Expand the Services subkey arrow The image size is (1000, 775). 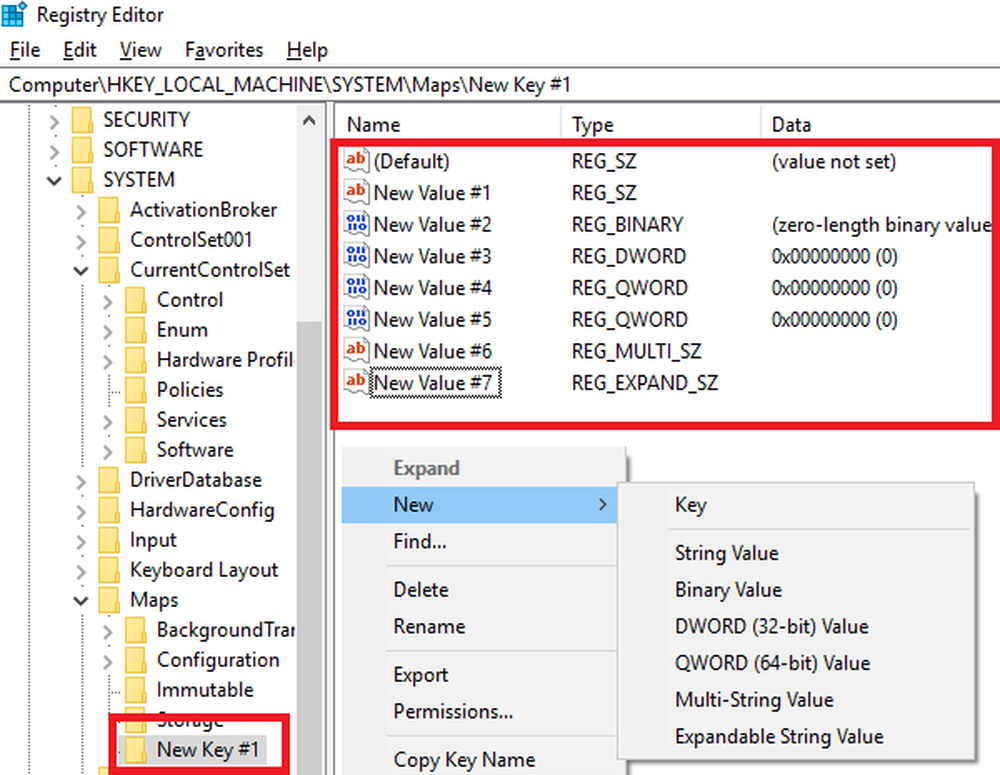click(108, 420)
